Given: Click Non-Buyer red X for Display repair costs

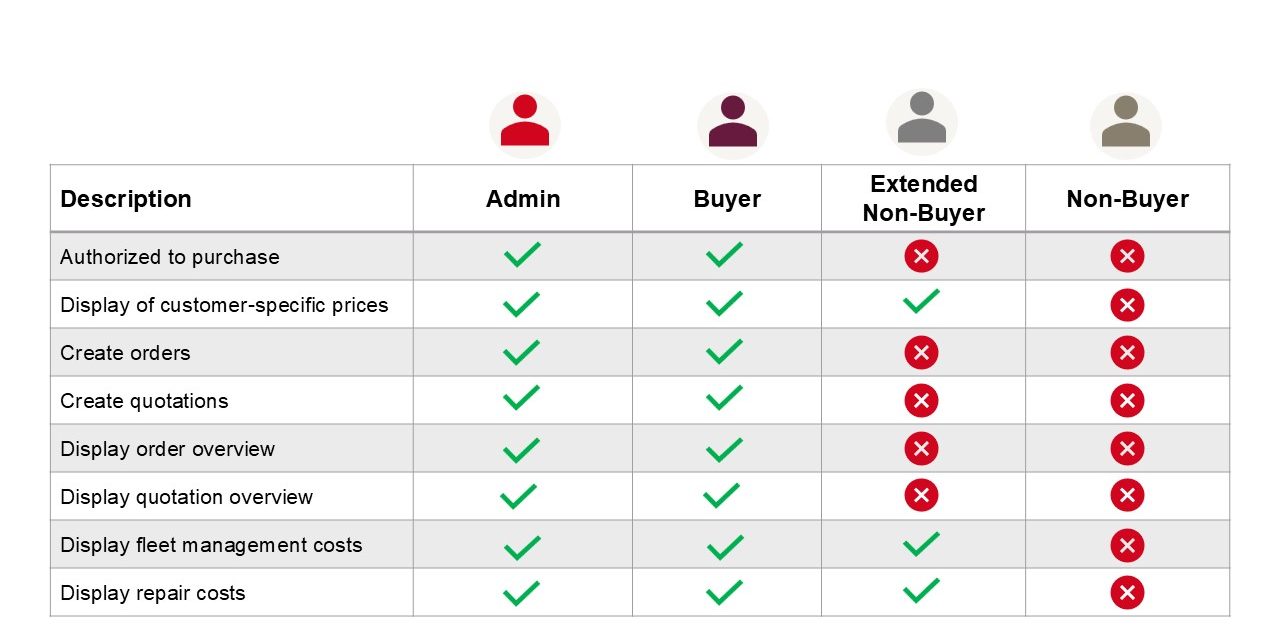Looking at the screenshot, I should click(x=1127, y=593).
